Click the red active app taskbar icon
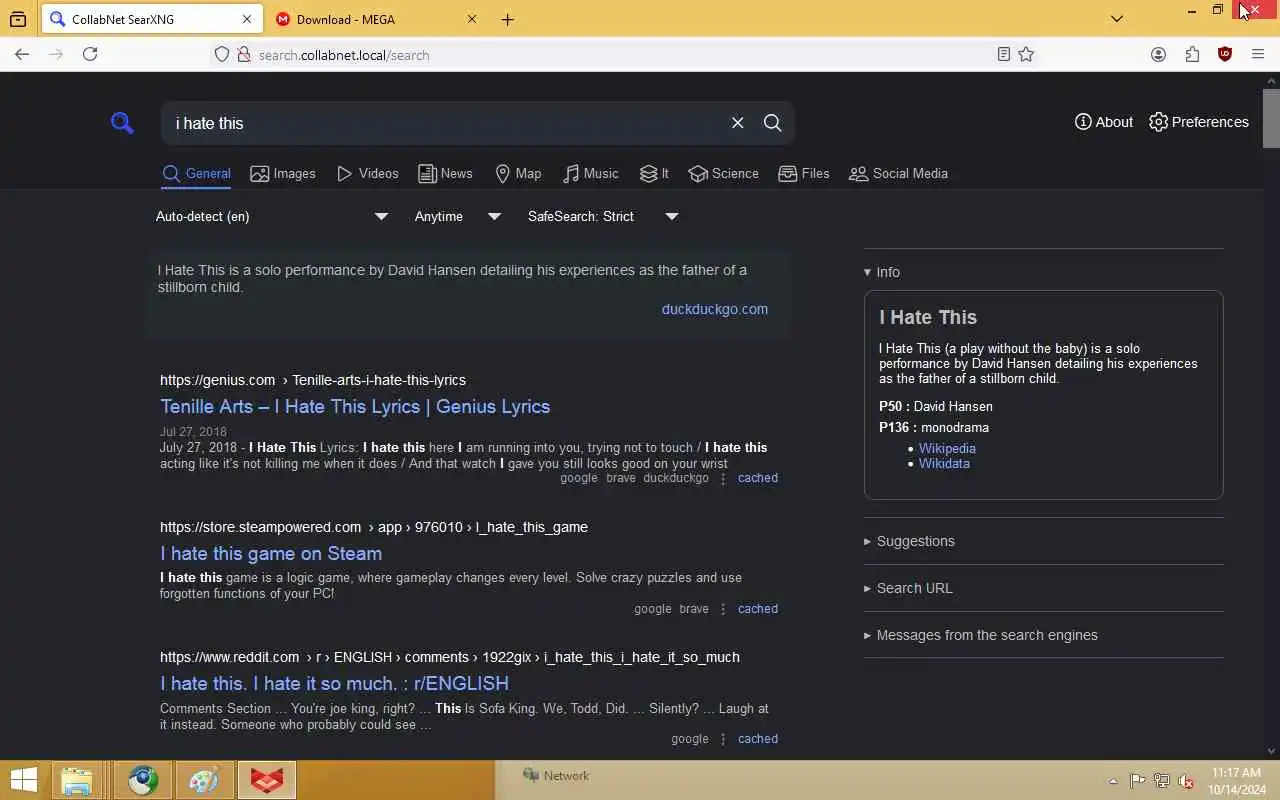This screenshot has height=800, width=1280. tap(267, 780)
